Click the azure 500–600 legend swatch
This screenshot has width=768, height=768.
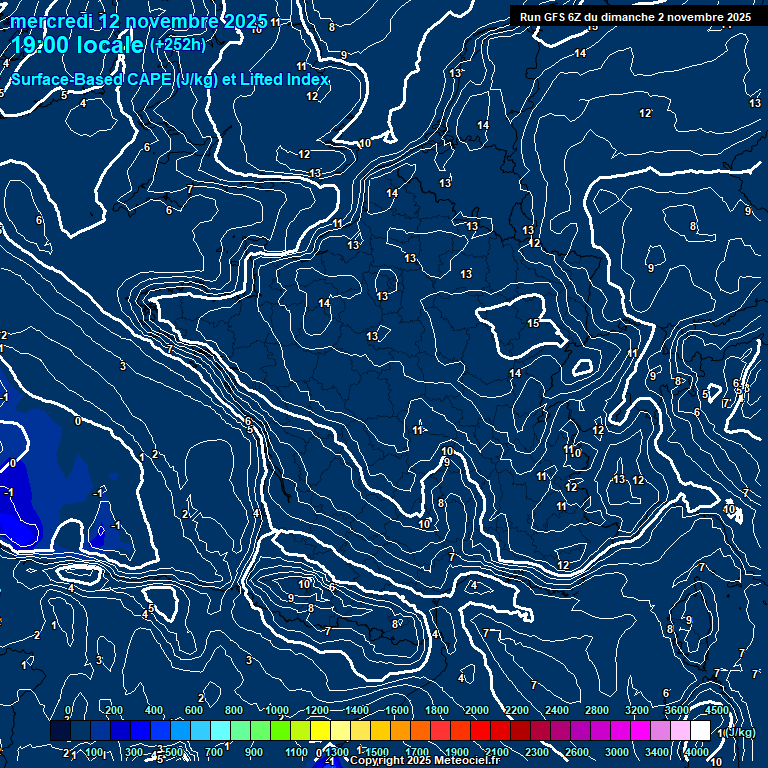[180, 730]
